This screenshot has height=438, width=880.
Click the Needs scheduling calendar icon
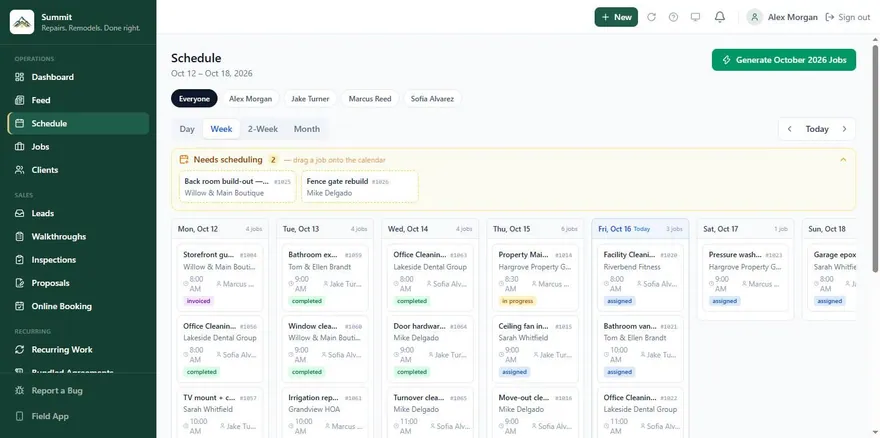point(184,159)
